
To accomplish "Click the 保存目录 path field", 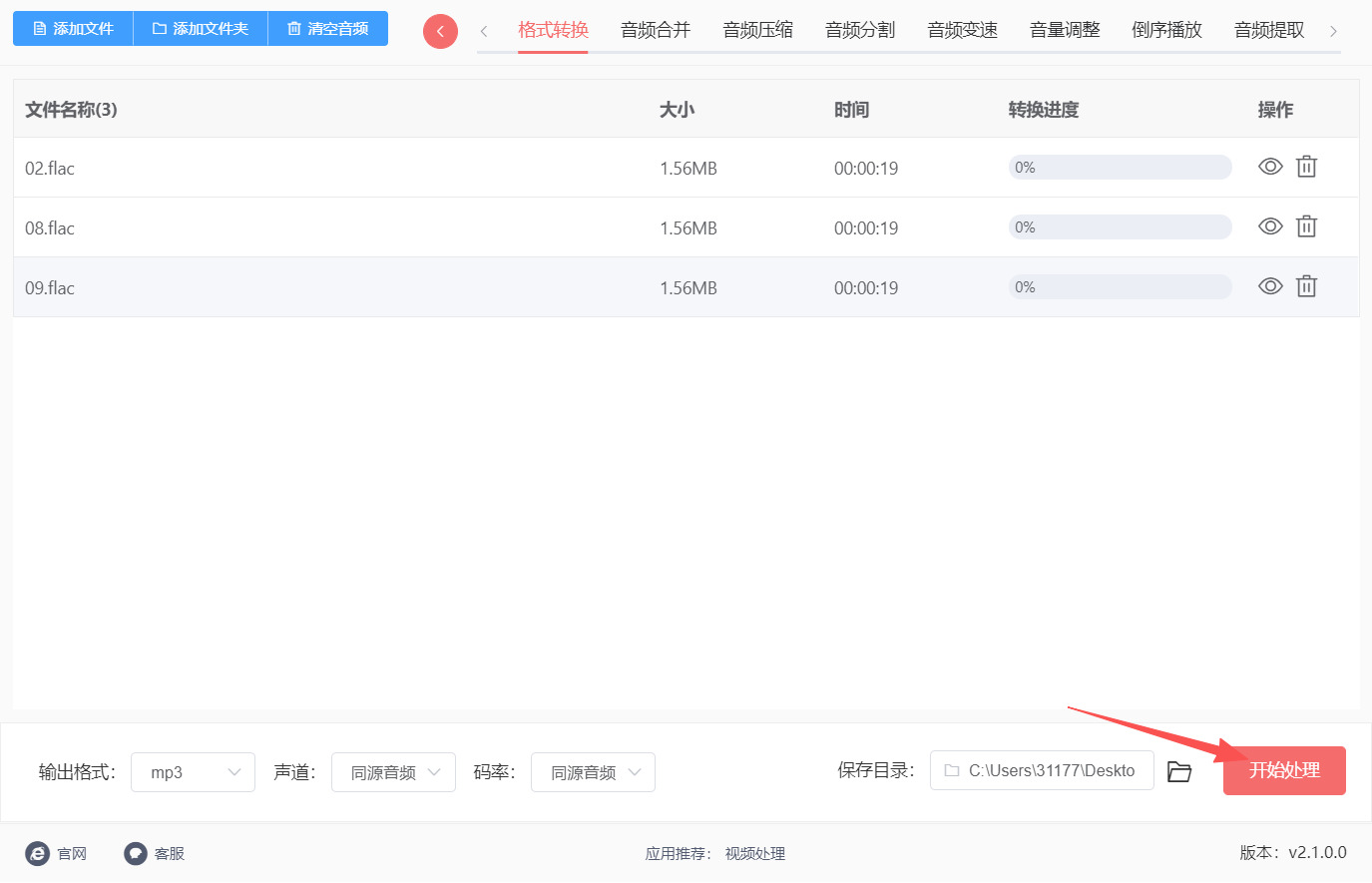I will [1042, 770].
